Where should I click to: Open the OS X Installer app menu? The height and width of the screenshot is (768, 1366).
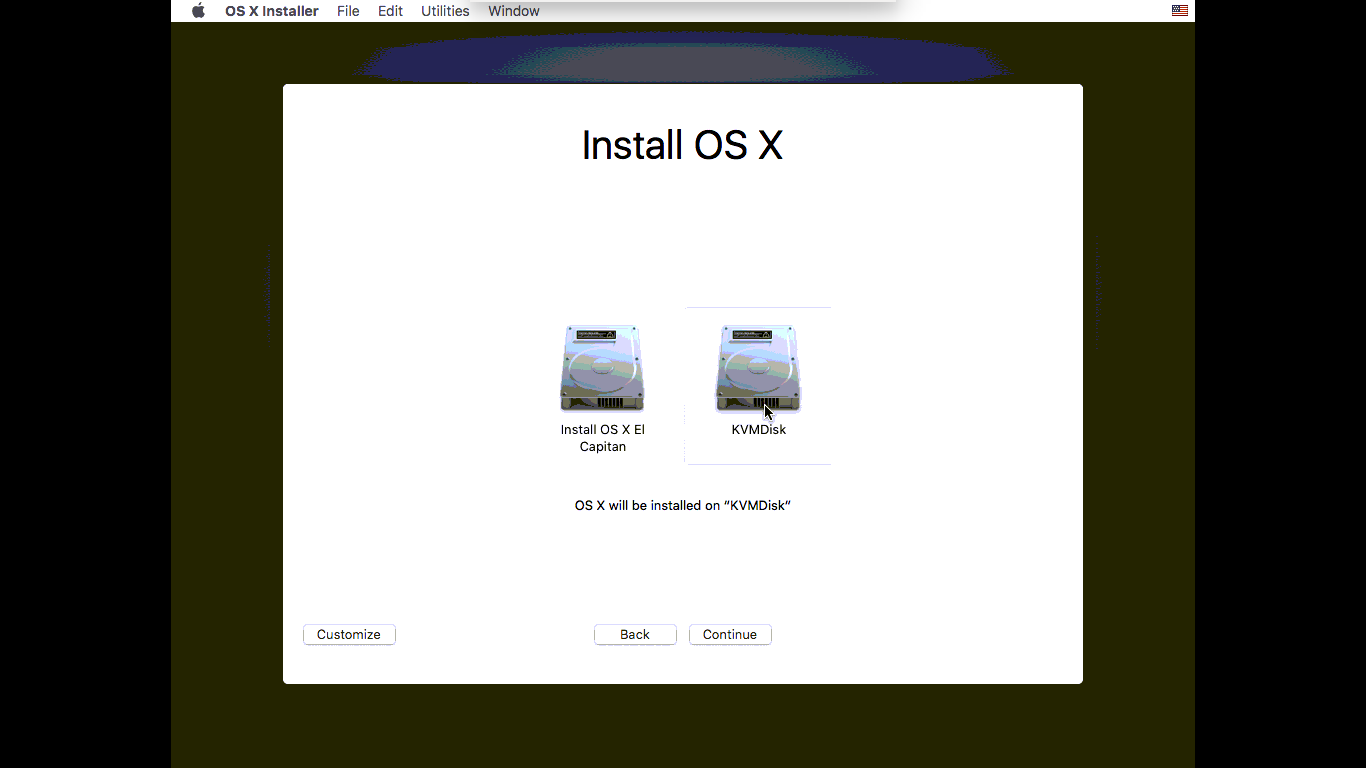coord(271,11)
